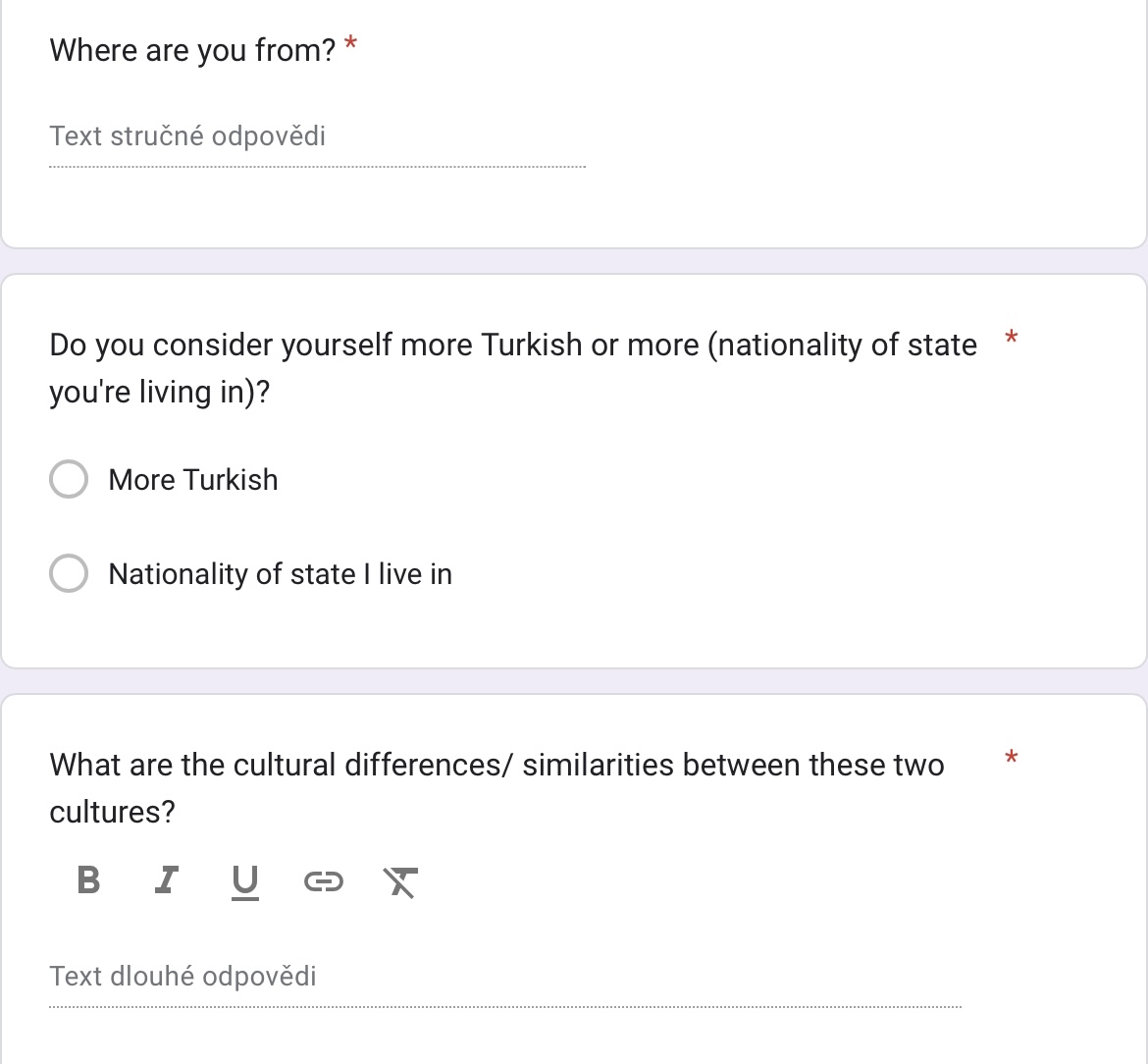Edit the Where are you from question title
The image size is (1148, 1064).
click(192, 50)
